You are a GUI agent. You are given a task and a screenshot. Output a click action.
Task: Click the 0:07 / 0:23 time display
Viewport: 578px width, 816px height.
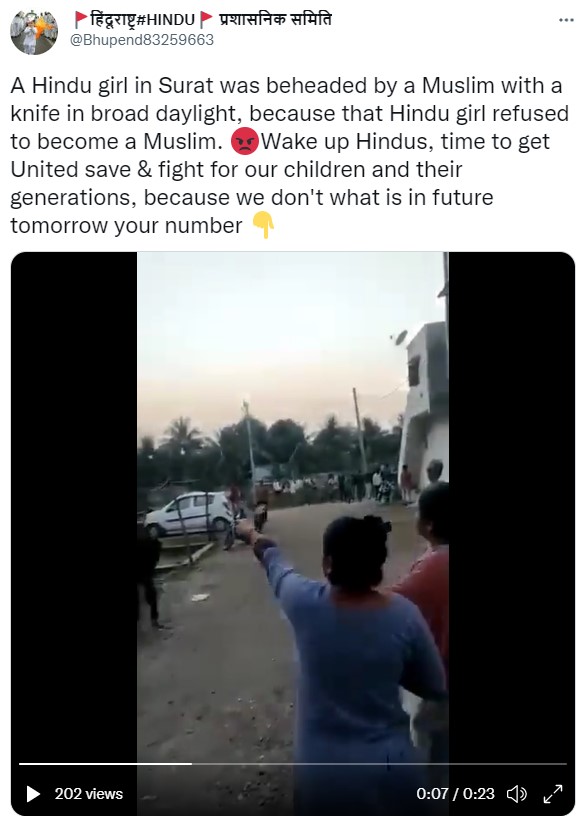pos(455,794)
